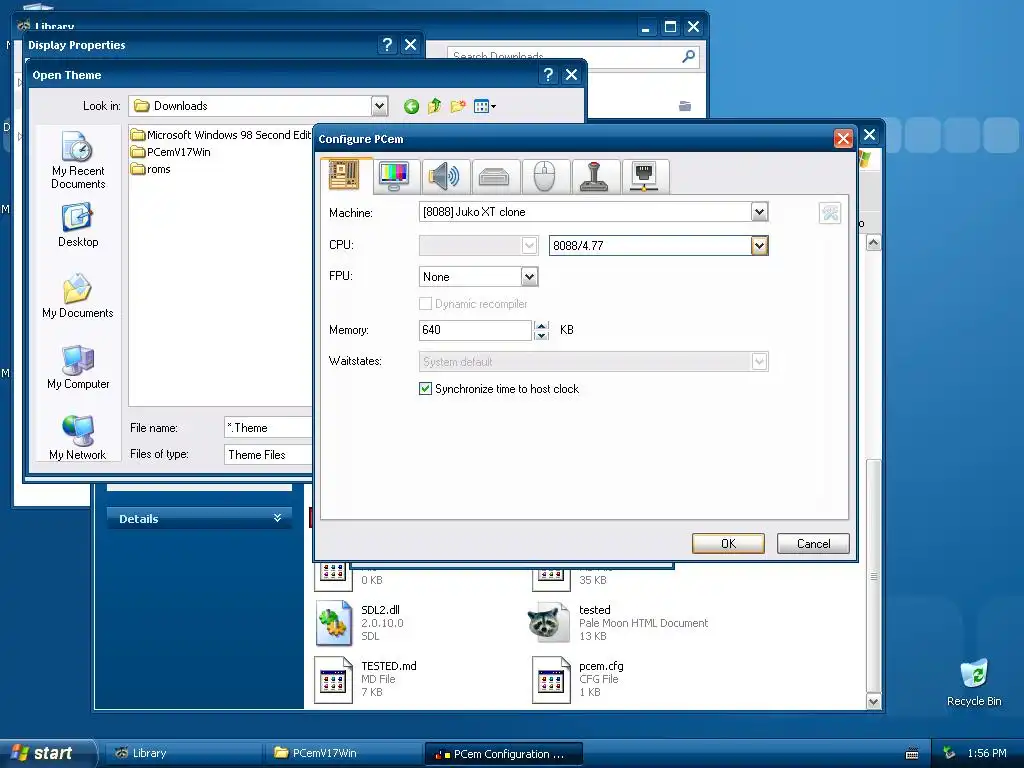Click the green Back arrow in Open Theme
The width and height of the screenshot is (1024, 768).
coord(411,106)
